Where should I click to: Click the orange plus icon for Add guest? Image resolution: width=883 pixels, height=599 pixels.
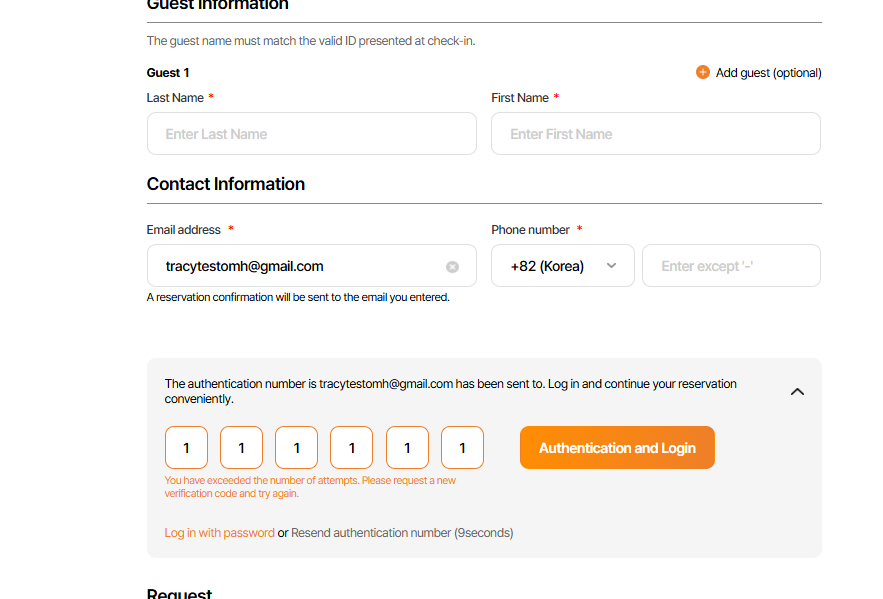coord(703,72)
